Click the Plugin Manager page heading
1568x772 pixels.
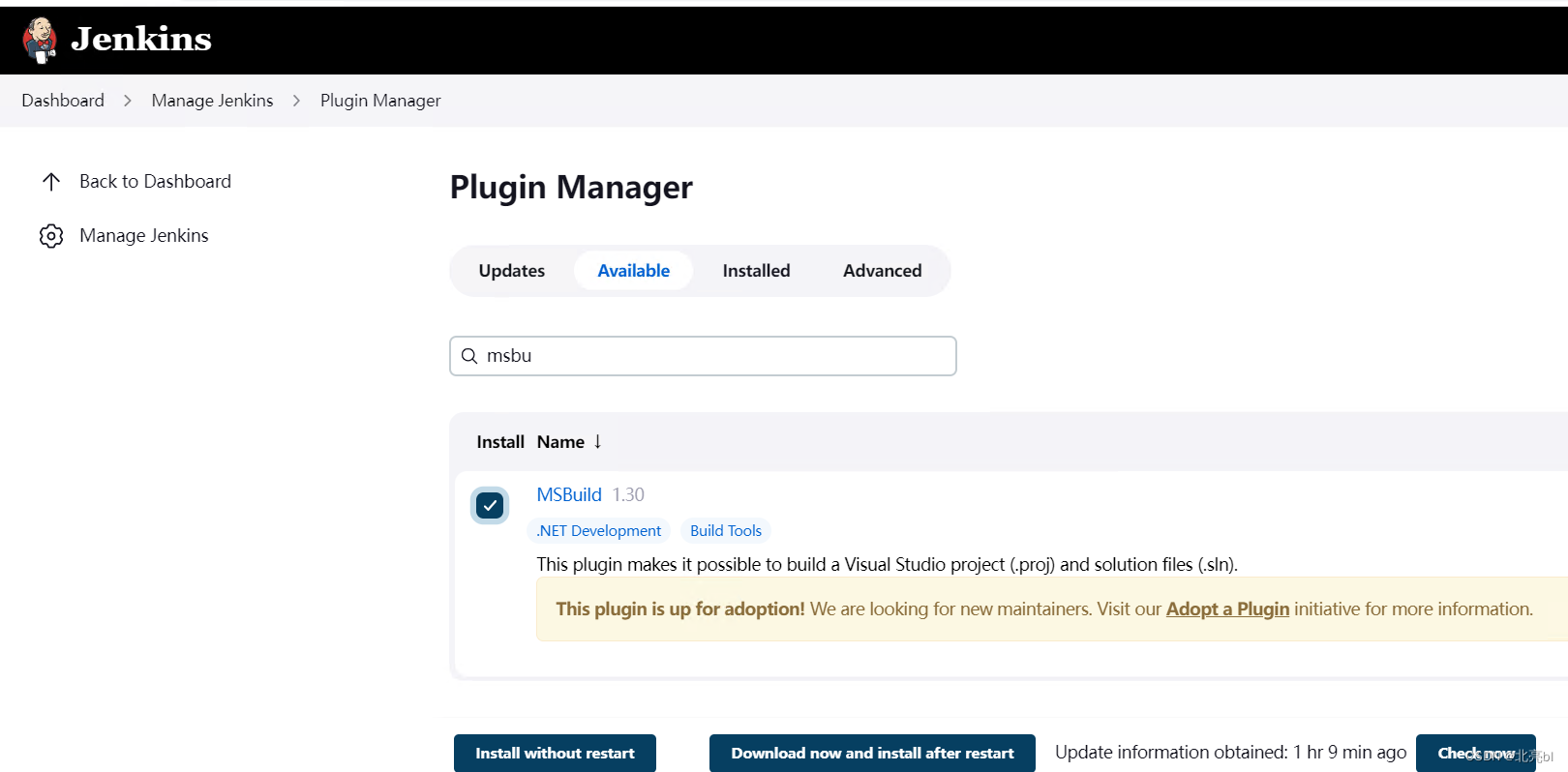(x=571, y=187)
